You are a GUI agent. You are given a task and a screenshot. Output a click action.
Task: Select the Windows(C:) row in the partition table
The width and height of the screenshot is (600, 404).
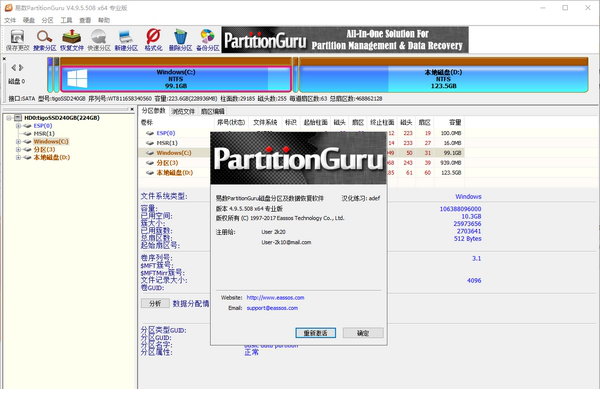click(x=301, y=153)
